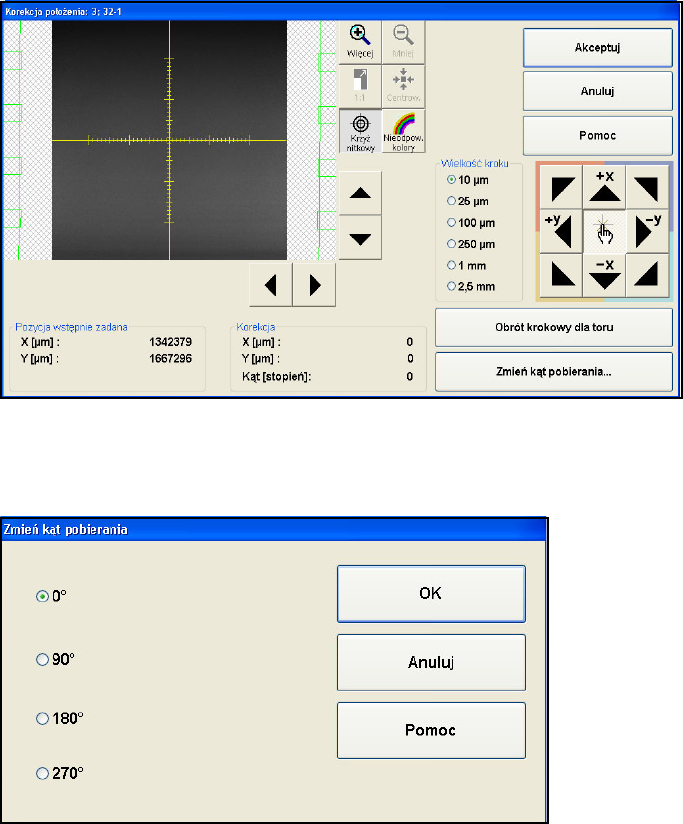Image resolution: width=683 pixels, height=824 pixels.
Task: Click Anuluj in Zmień kąt pobierania dialog
Action: tap(431, 662)
